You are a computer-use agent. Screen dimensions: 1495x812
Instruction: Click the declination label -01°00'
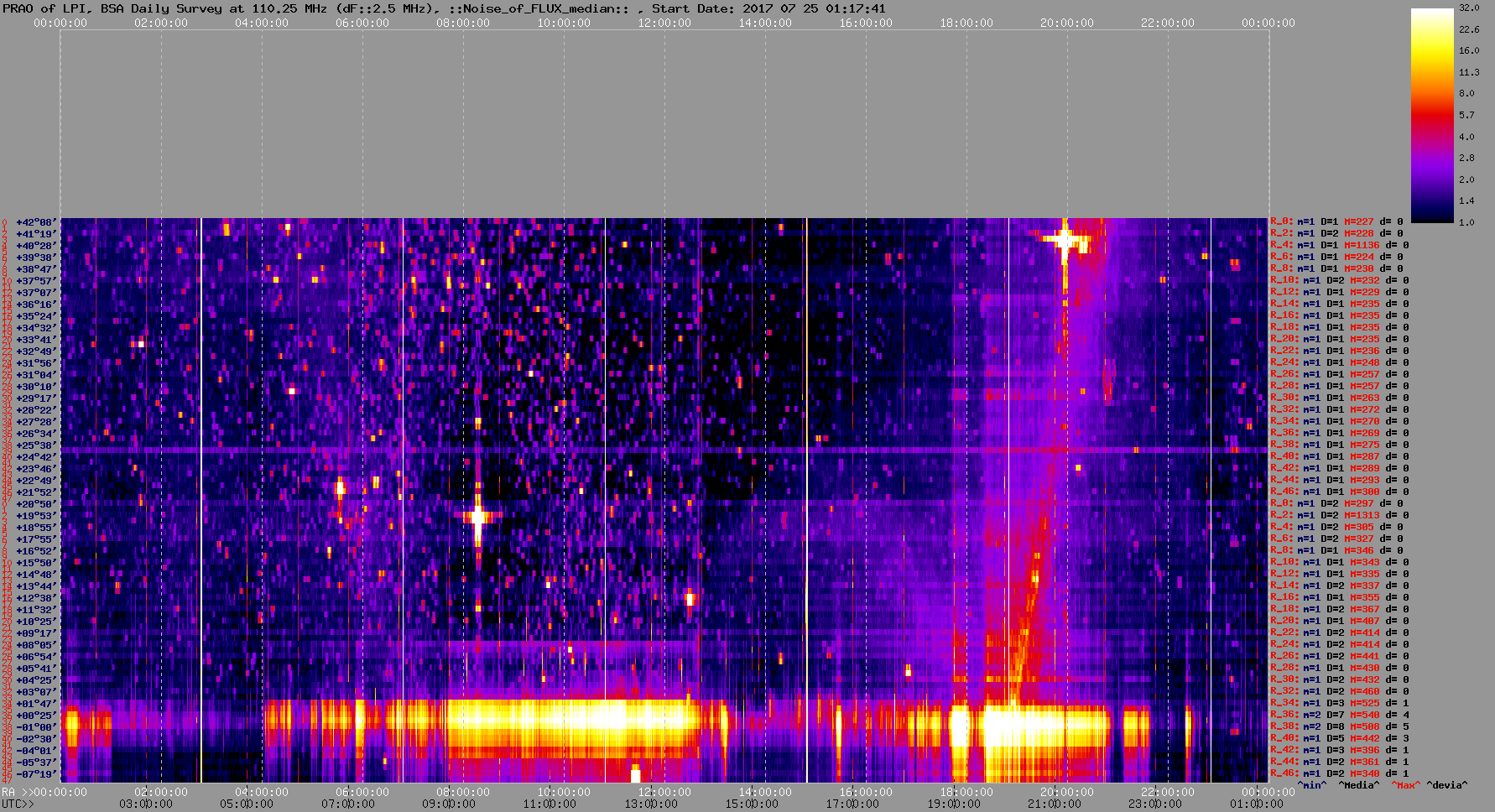pyautogui.click(x=36, y=727)
